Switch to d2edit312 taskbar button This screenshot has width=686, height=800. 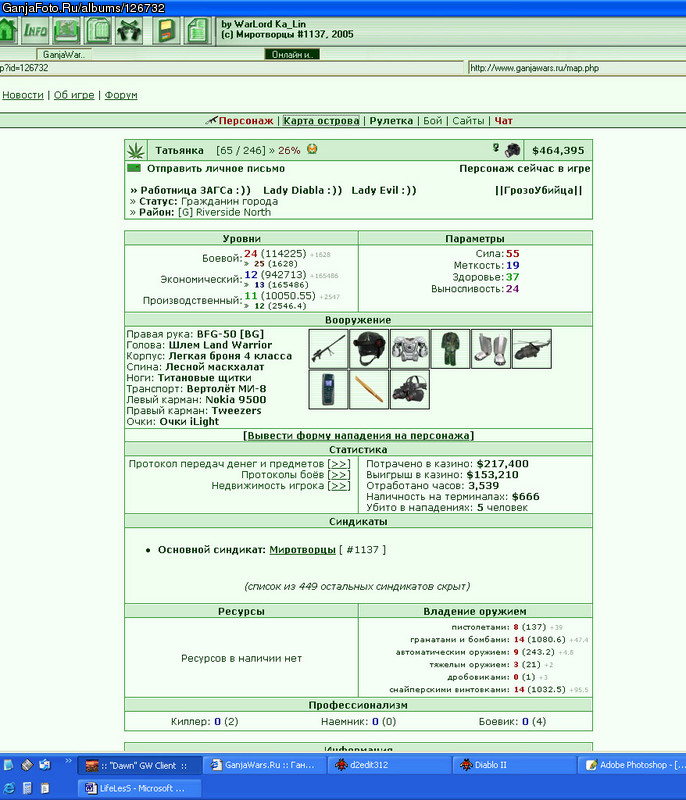(390, 765)
